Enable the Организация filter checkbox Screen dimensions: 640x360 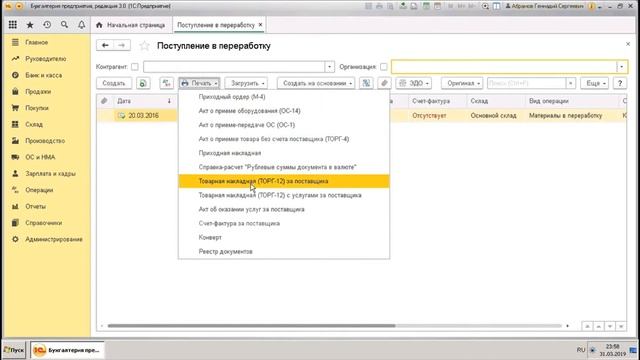[x=383, y=67]
